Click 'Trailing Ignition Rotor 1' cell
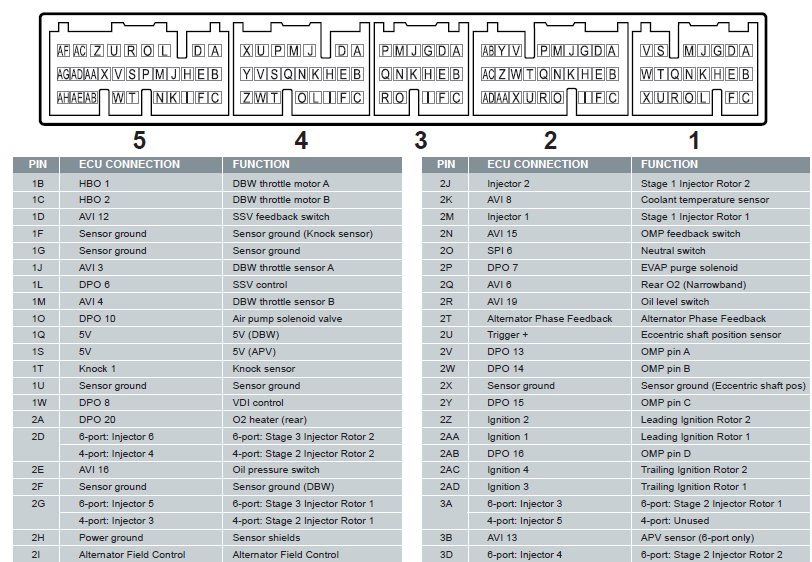The width and height of the screenshot is (812, 562). tap(721, 487)
